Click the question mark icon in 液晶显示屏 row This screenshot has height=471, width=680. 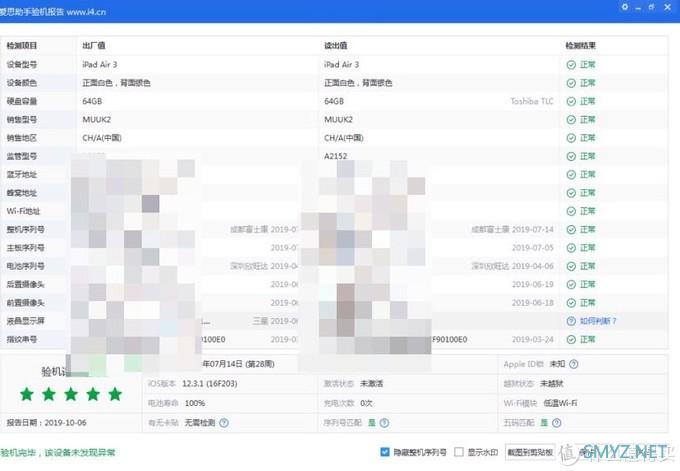(x=571, y=321)
